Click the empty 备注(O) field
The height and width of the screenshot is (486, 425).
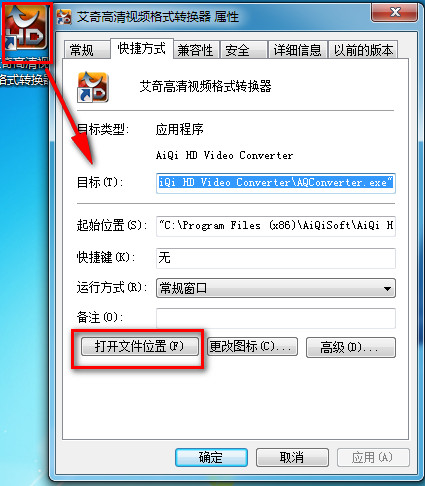(276, 318)
